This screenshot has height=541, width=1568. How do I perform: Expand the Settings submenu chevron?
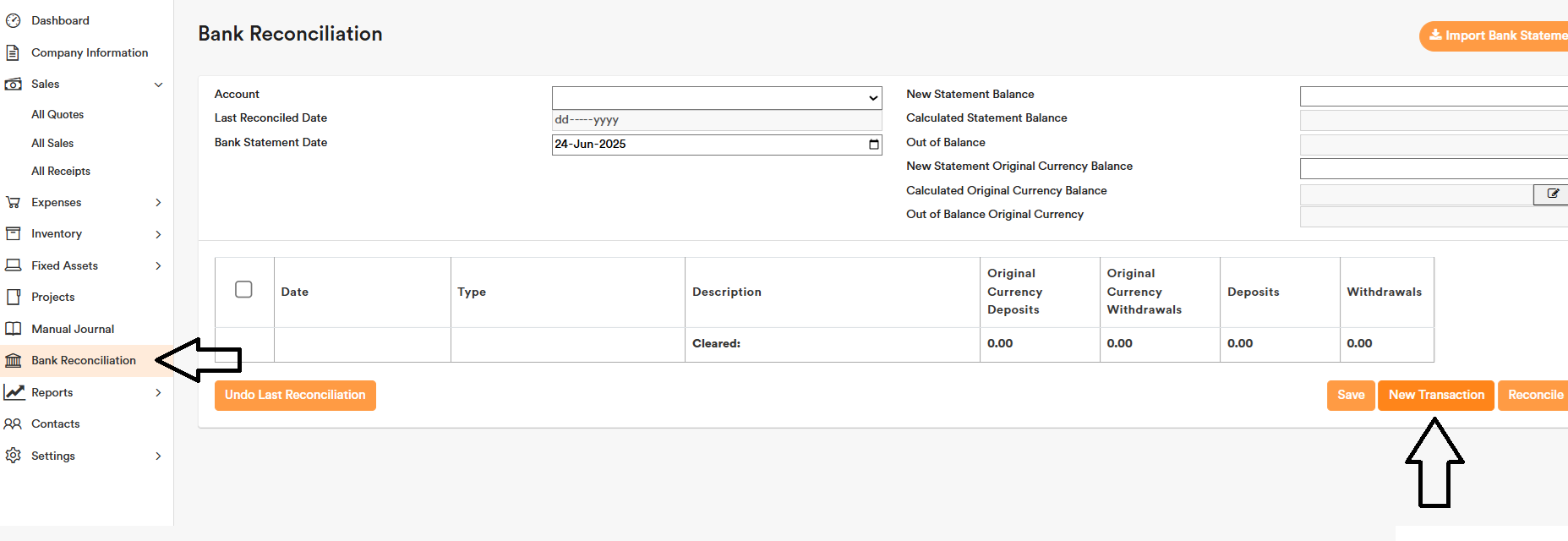[158, 456]
